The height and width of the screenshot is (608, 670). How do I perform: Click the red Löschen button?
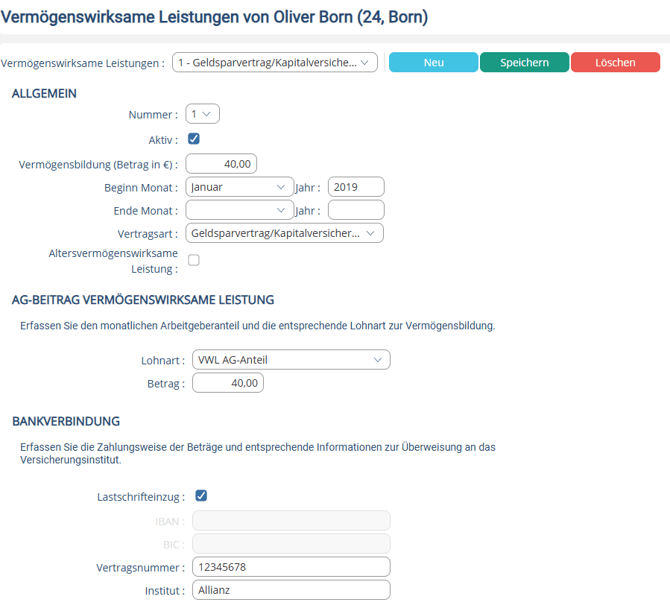pyautogui.click(x=615, y=62)
